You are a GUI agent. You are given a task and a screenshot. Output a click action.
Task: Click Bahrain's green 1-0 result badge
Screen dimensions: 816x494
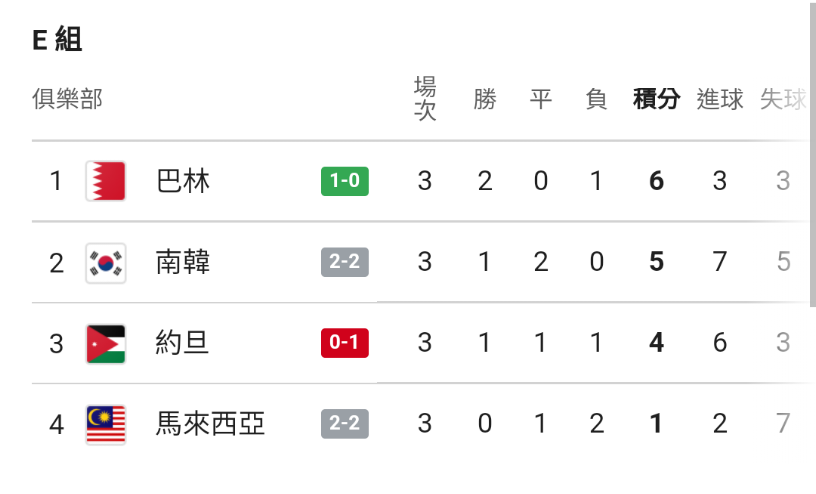344,181
